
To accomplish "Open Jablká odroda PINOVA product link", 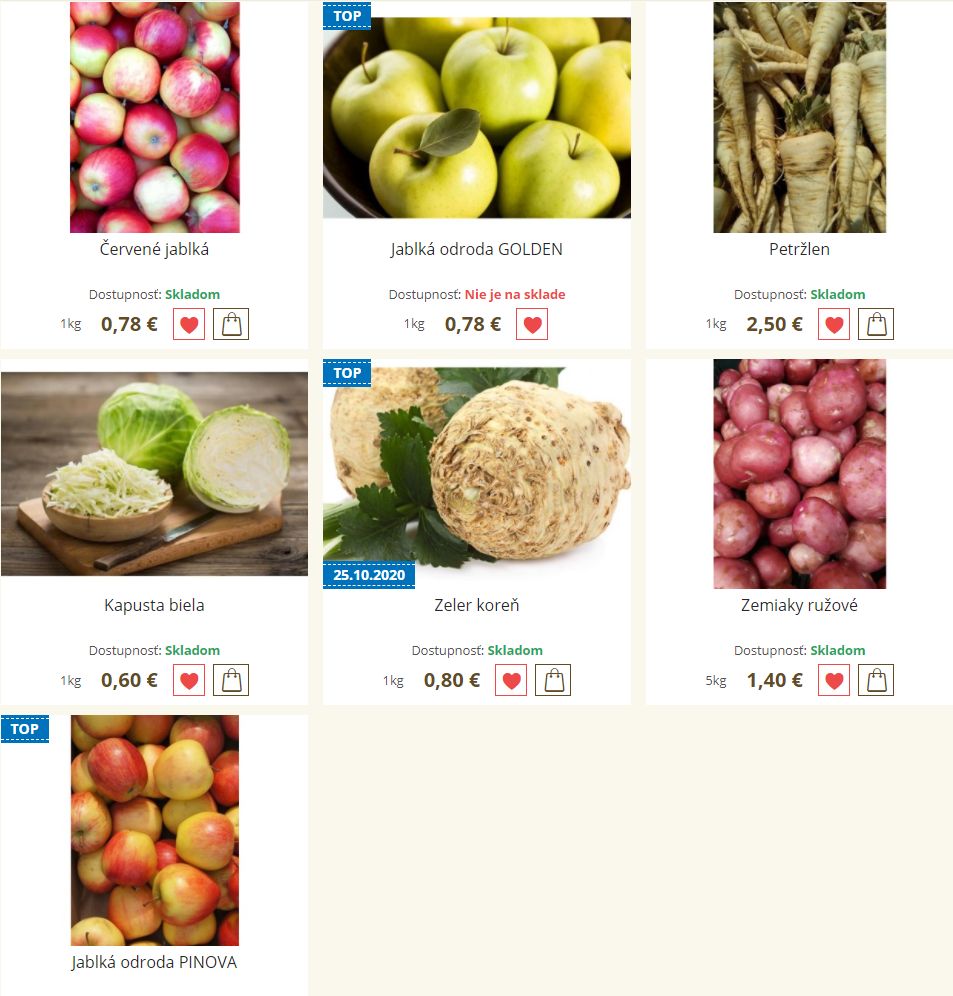I will [154, 962].
